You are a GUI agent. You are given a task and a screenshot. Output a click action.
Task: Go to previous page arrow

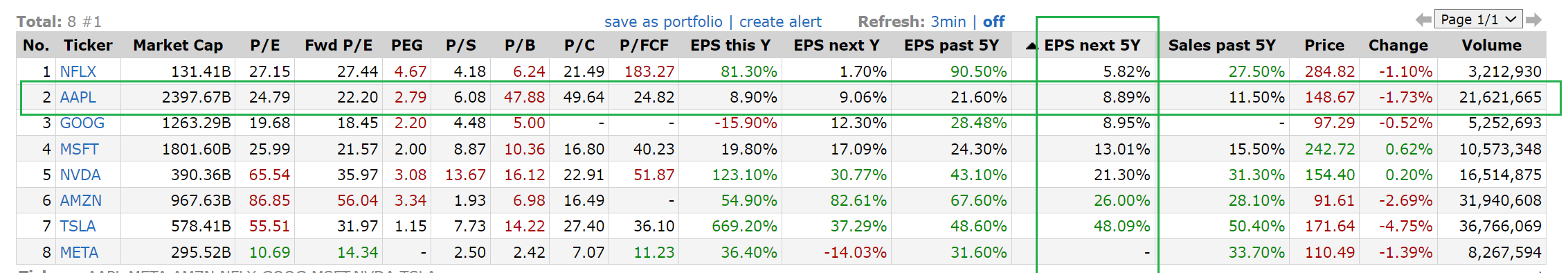[1423, 19]
